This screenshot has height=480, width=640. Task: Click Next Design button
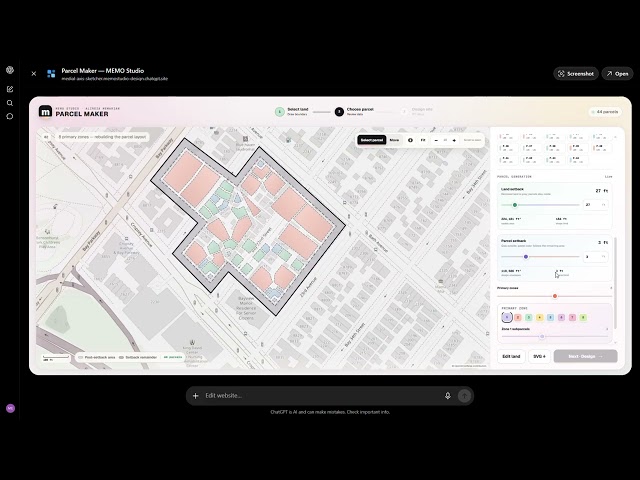(585, 356)
